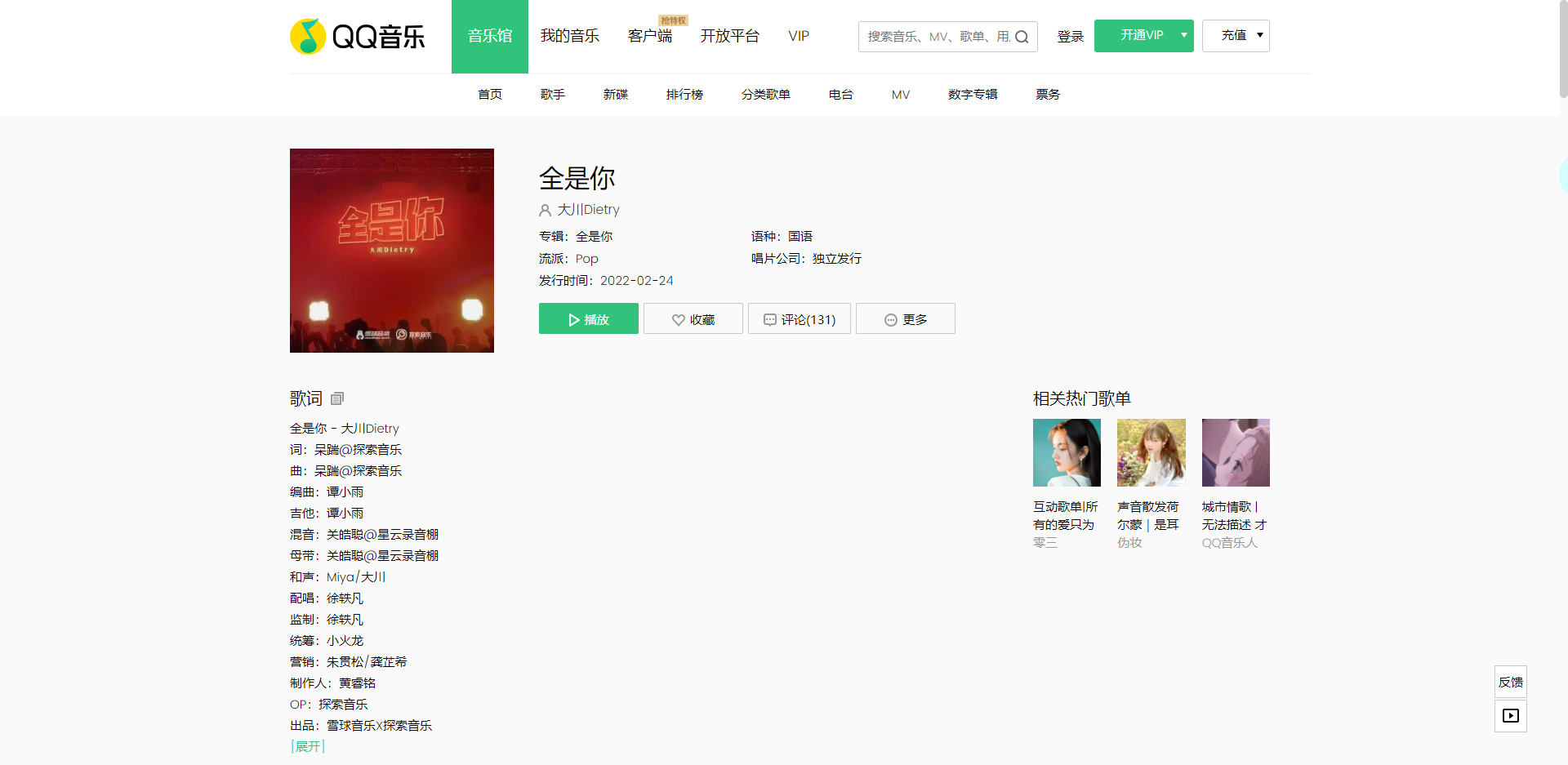Viewport: 1568px width, 765px height.
Task: Click the 反馈 feedback button
Action: coord(1510,682)
